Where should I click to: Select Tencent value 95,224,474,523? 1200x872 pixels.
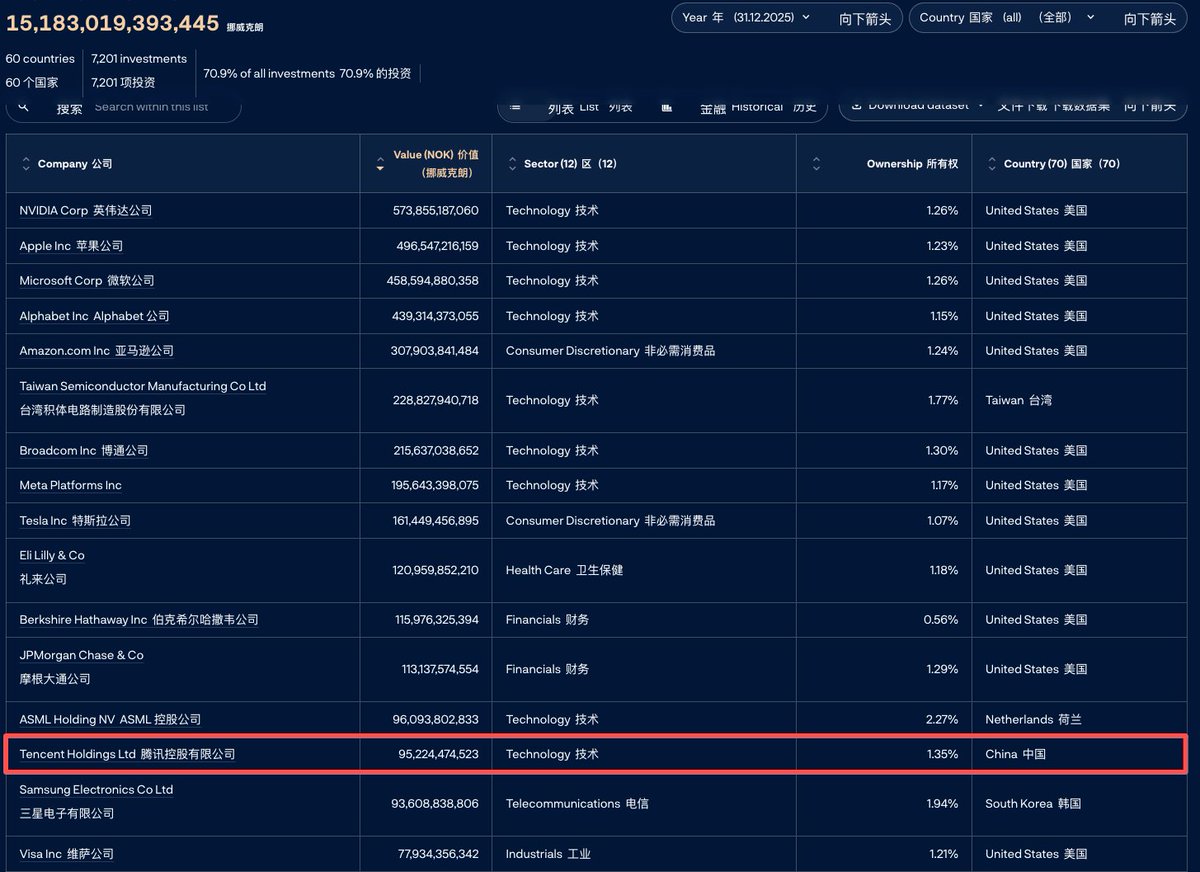click(438, 755)
